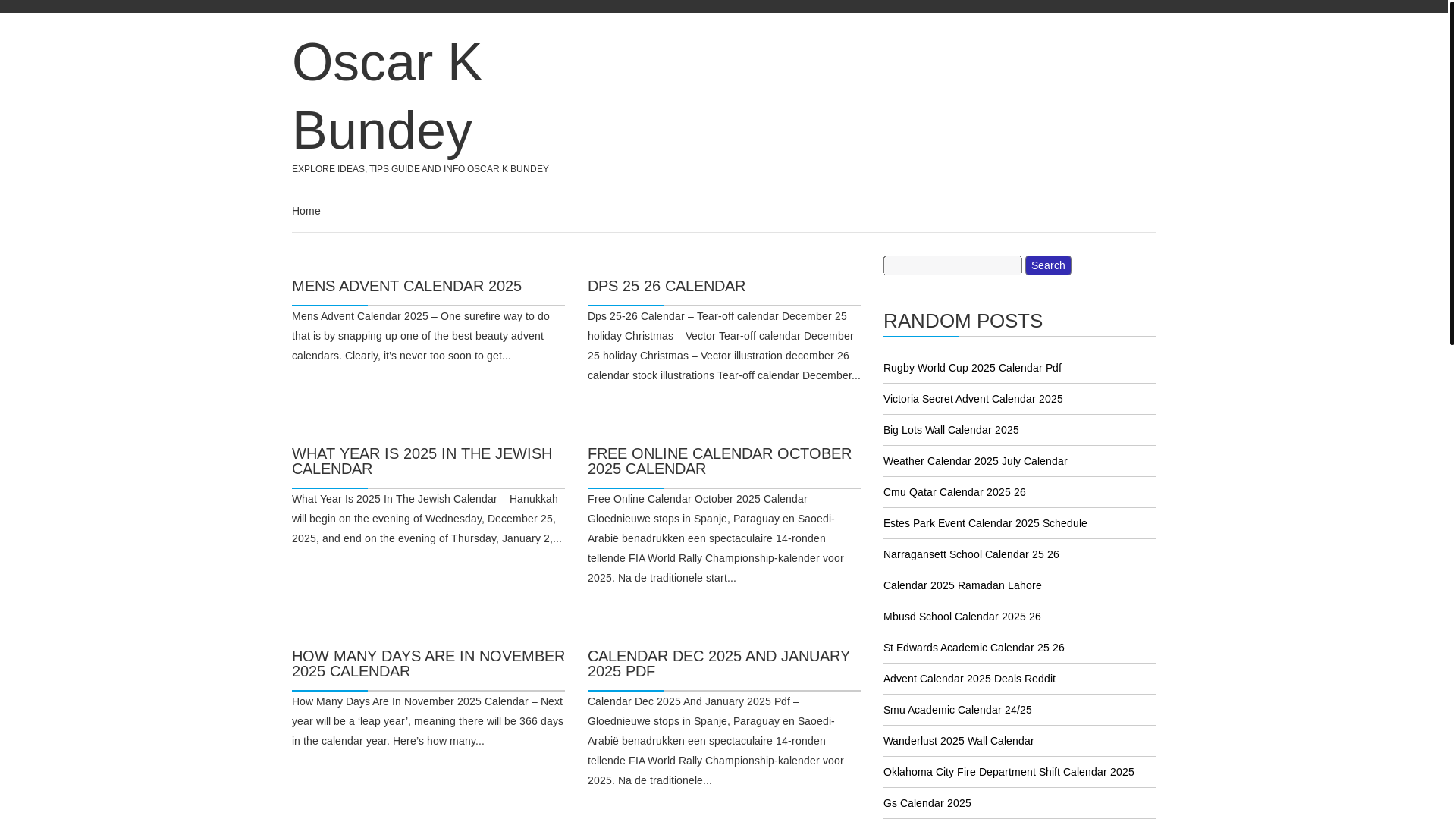1456x819 pixels.
Task: Open What Year Is 2025 Jewish Calendar post
Action: coord(422,461)
